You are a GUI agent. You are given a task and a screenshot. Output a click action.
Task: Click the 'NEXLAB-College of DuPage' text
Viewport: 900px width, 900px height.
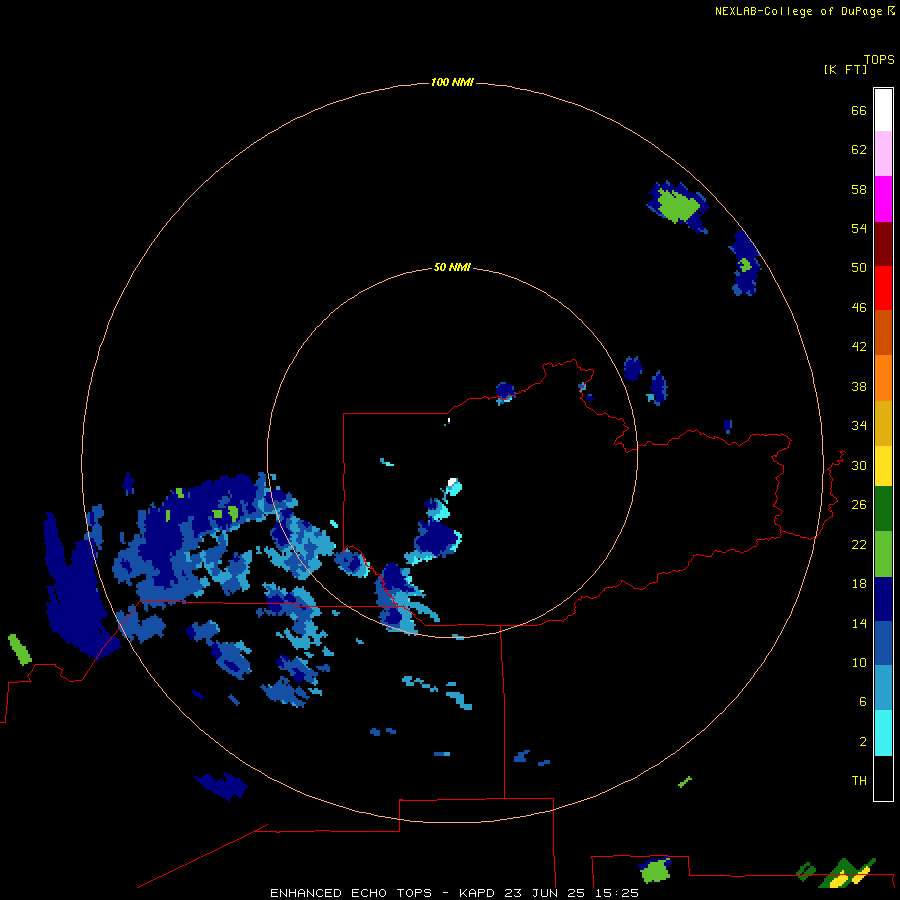tap(798, 11)
